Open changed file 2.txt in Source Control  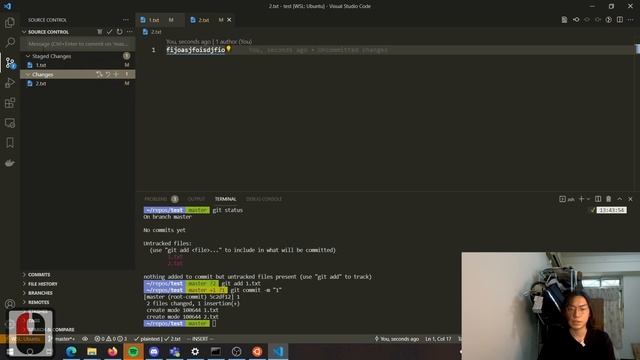click(x=78, y=83)
